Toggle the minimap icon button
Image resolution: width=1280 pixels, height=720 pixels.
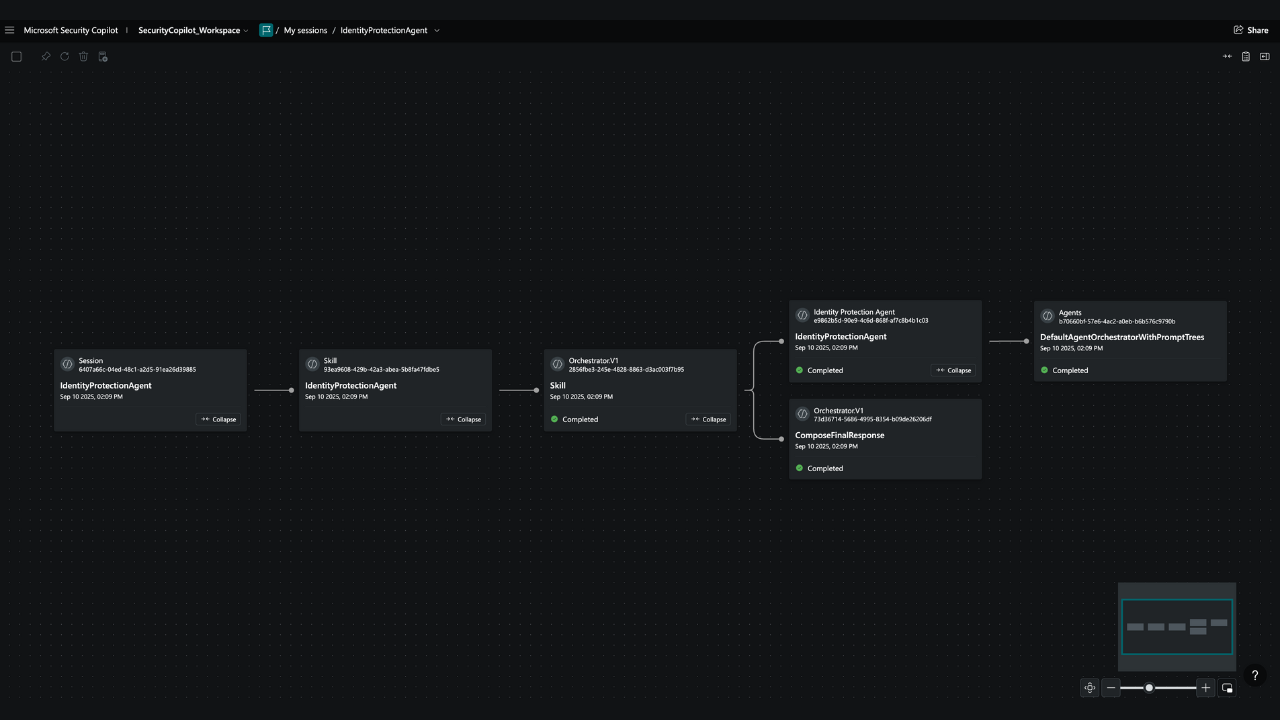1227,688
